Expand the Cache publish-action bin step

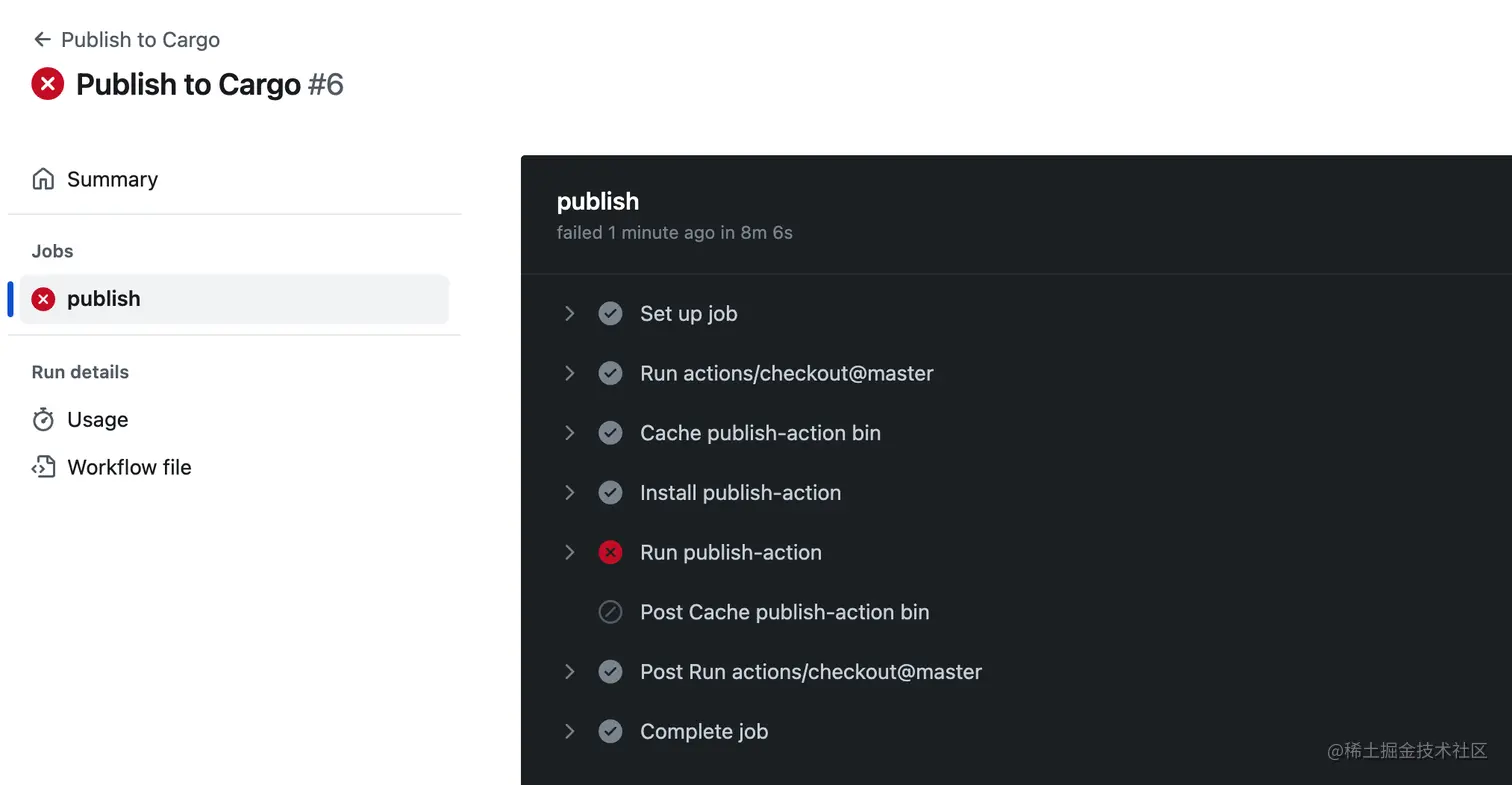click(569, 433)
